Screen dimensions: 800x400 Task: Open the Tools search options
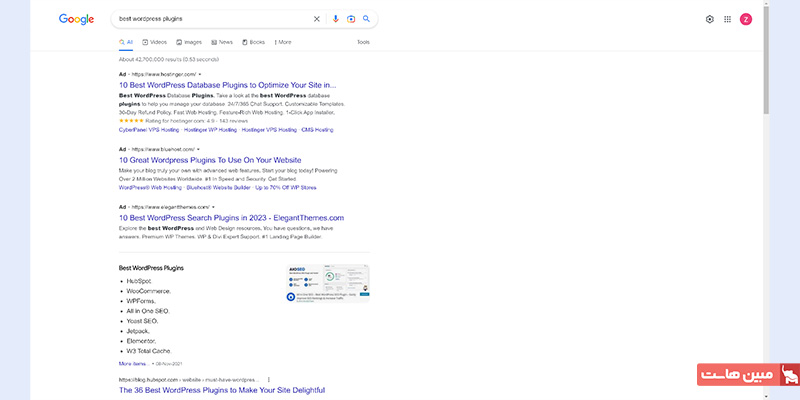(363, 42)
